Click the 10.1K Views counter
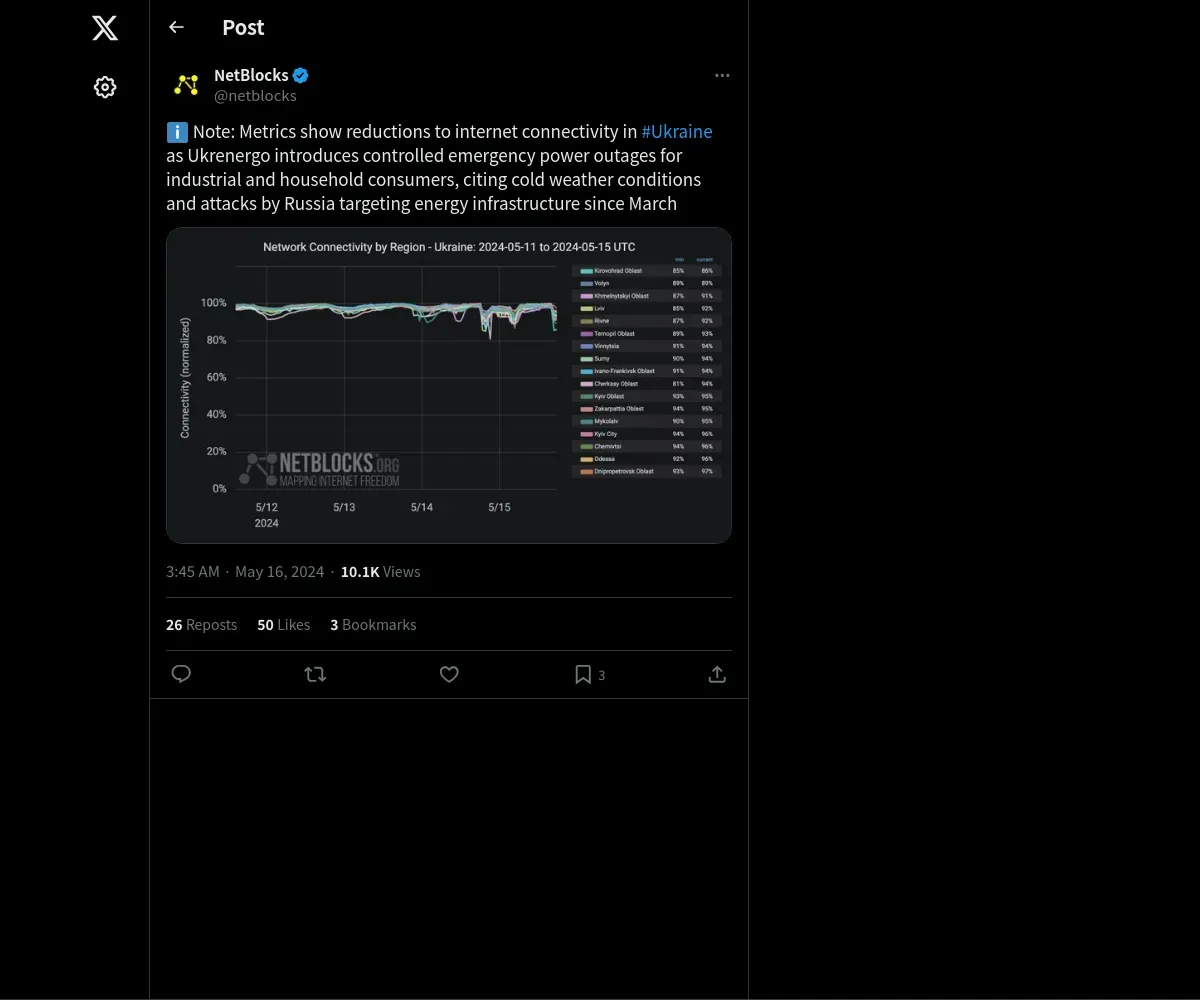The height and width of the screenshot is (1000, 1200). pos(380,571)
